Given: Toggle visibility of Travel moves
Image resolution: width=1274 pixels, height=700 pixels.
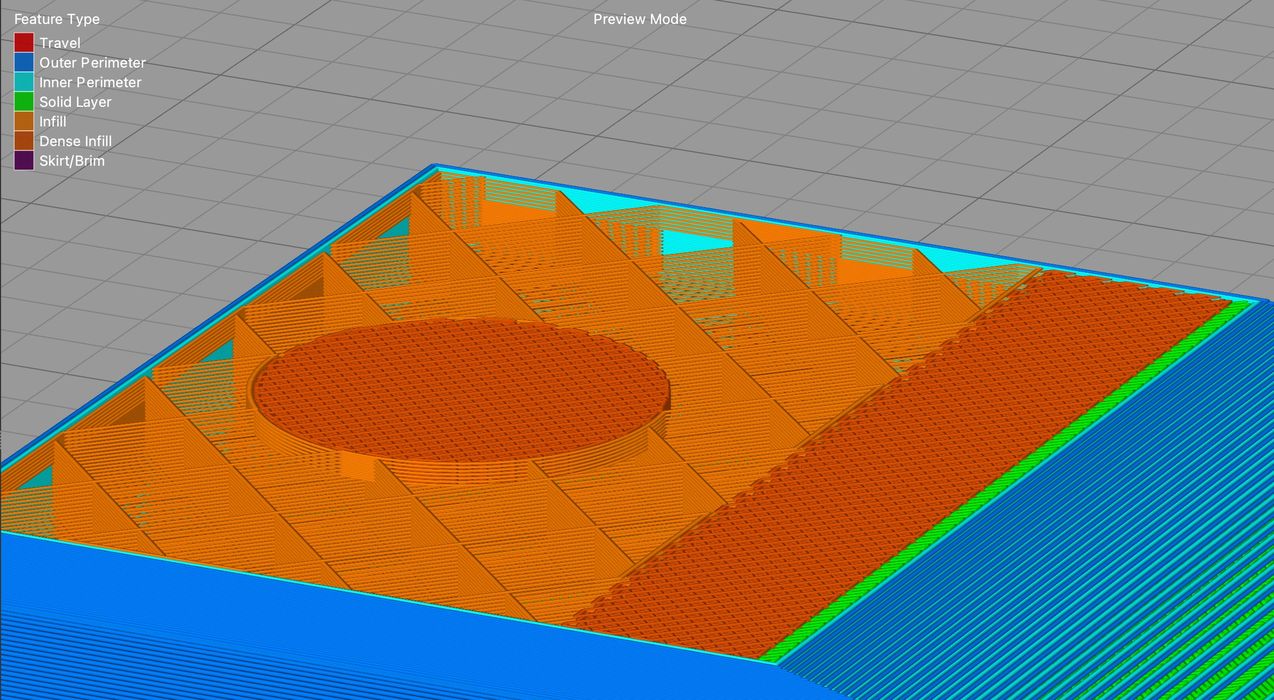Looking at the screenshot, I should (x=25, y=42).
